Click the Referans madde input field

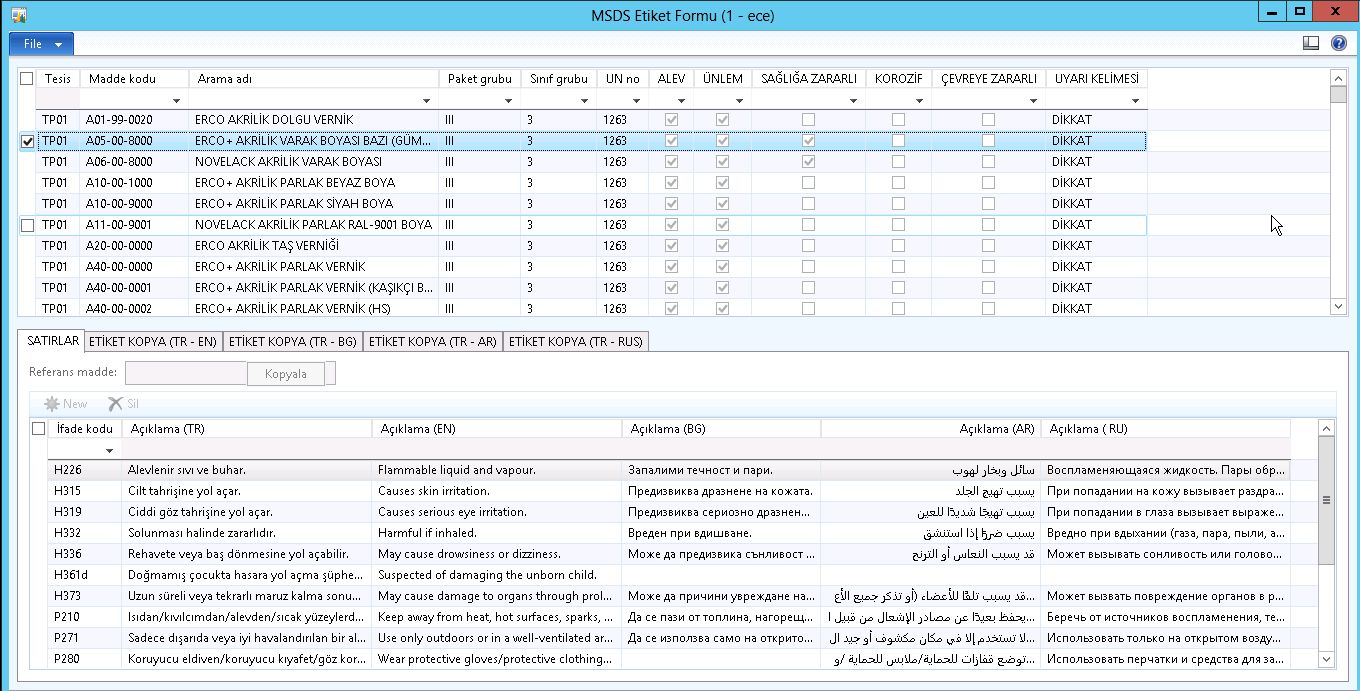pyautogui.click(x=186, y=374)
